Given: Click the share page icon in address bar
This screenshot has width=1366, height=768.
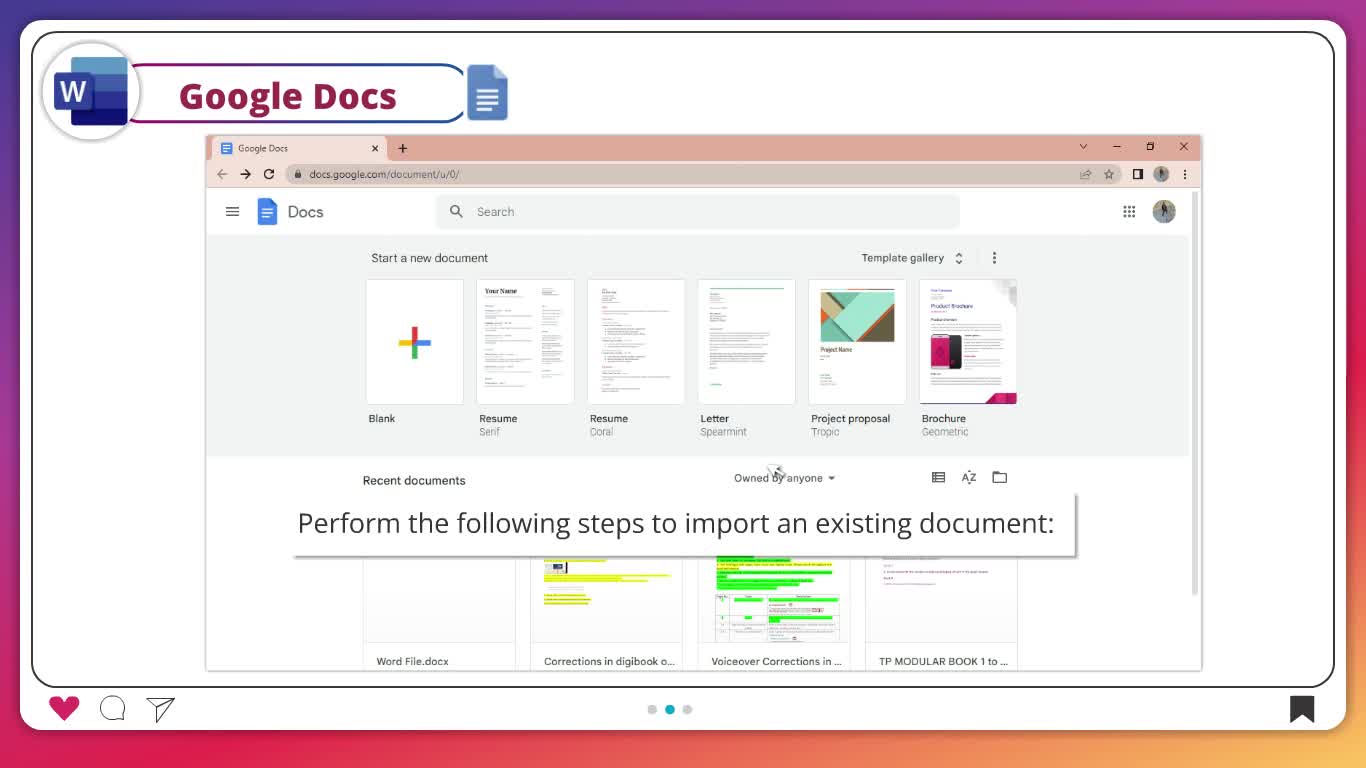Looking at the screenshot, I should pyautogui.click(x=1085, y=174).
